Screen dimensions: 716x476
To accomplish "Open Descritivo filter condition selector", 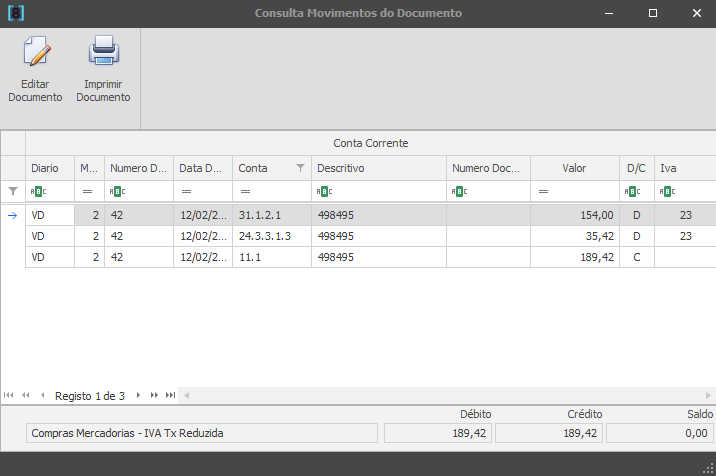I will pyautogui.click(x=322, y=191).
